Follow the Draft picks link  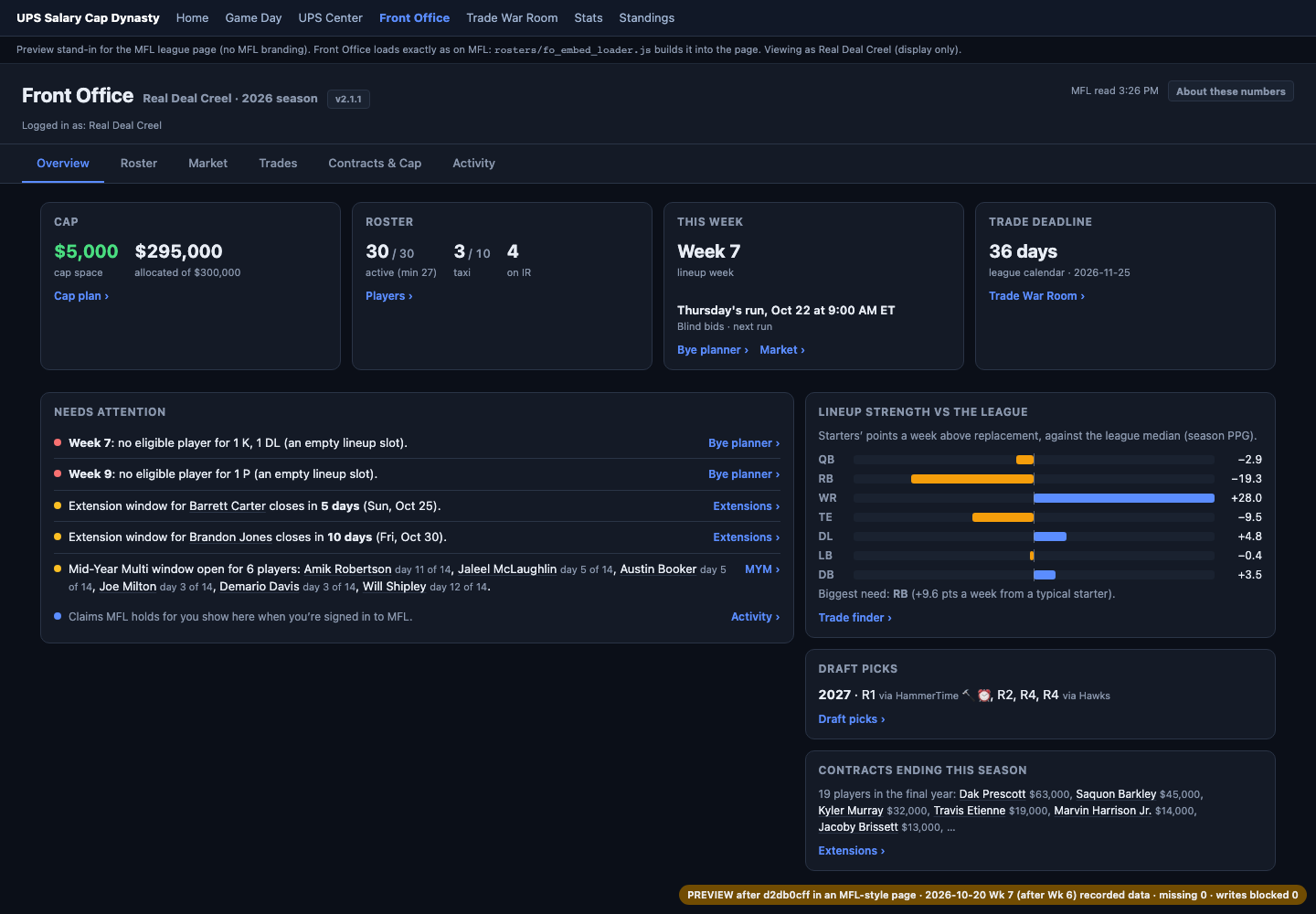(x=852, y=719)
